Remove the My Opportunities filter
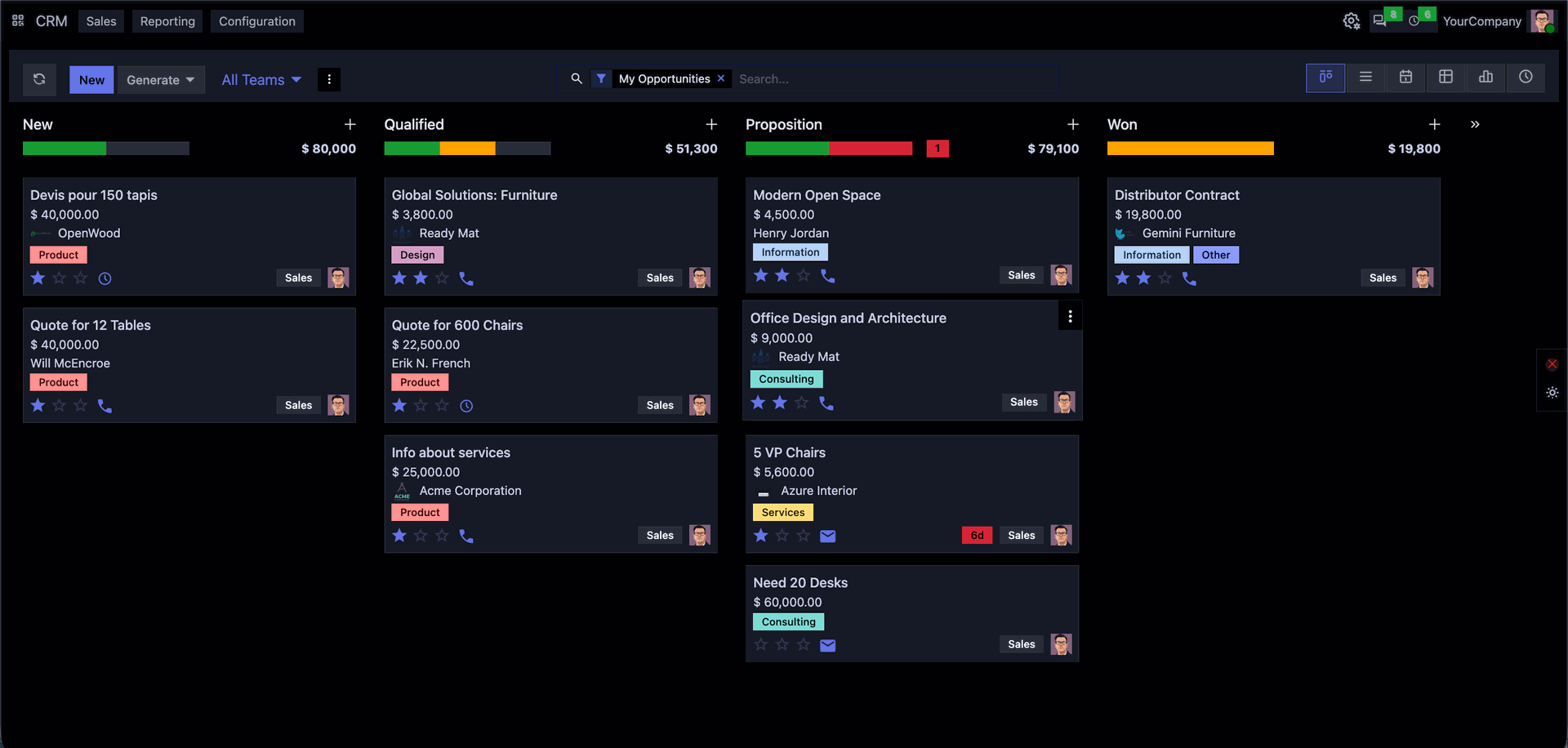This screenshot has width=1568, height=748. point(721,79)
